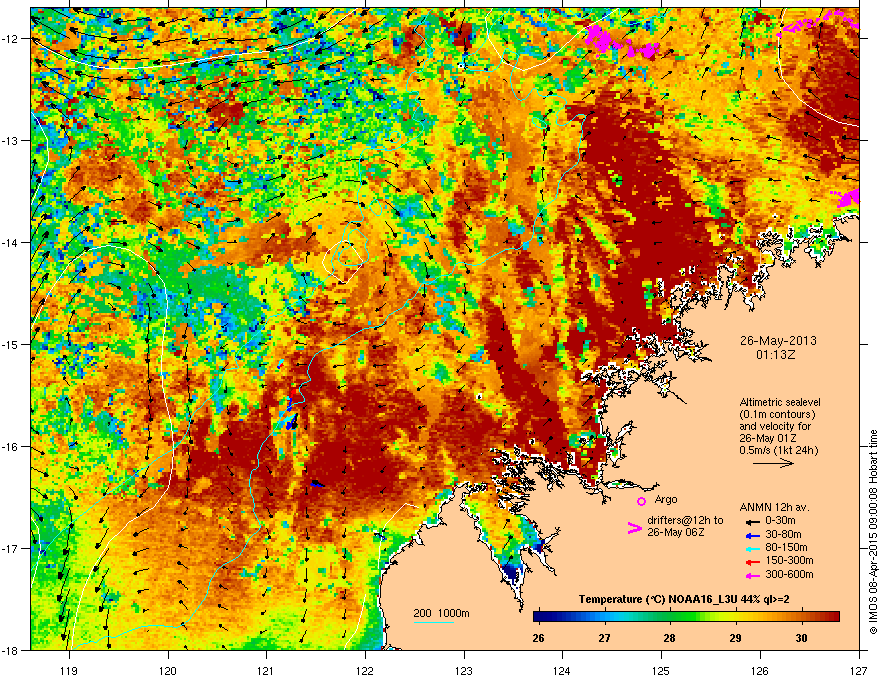
Task: Click the latitude axis label '-18'
Action: 10,650
